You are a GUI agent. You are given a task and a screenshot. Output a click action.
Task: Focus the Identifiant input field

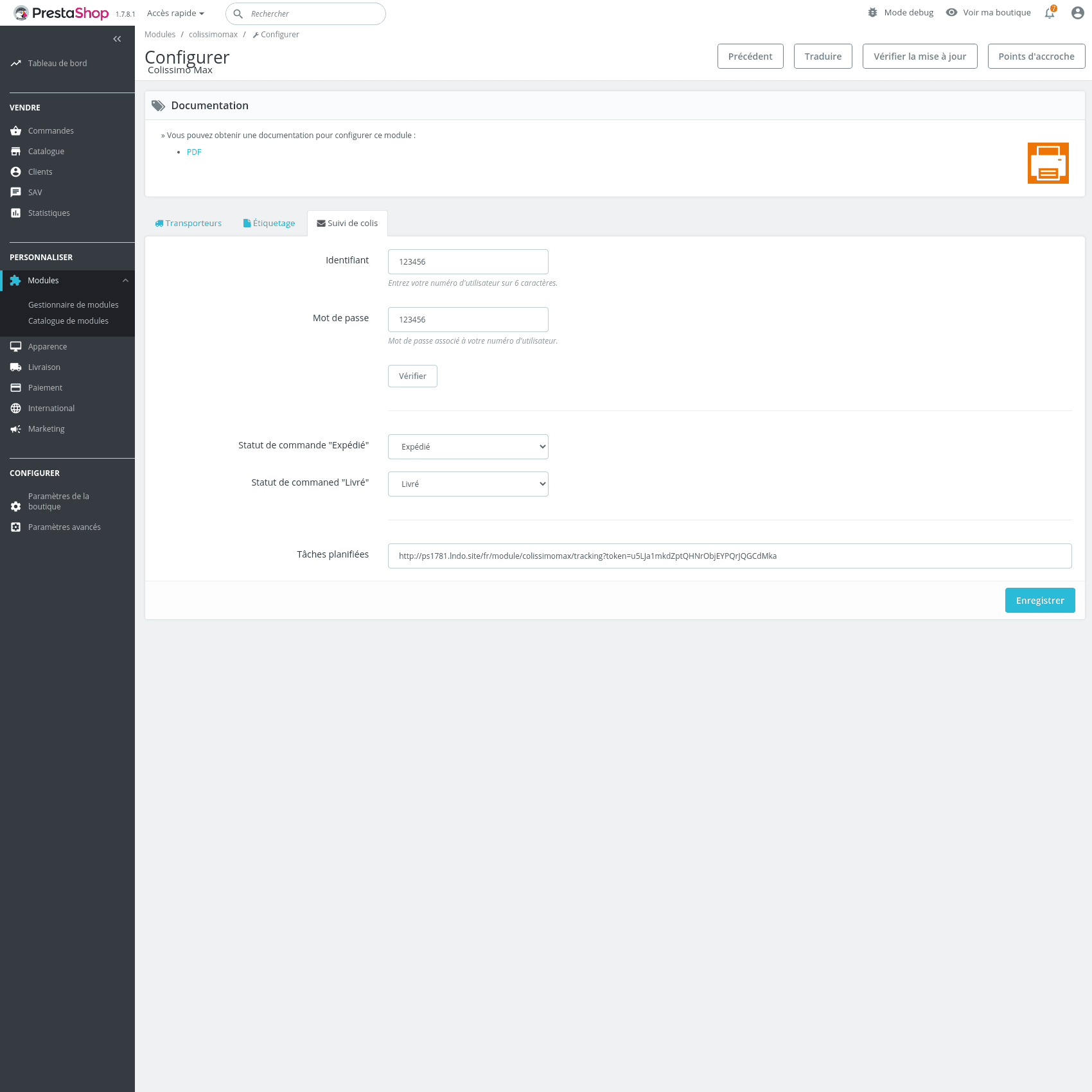(468, 261)
